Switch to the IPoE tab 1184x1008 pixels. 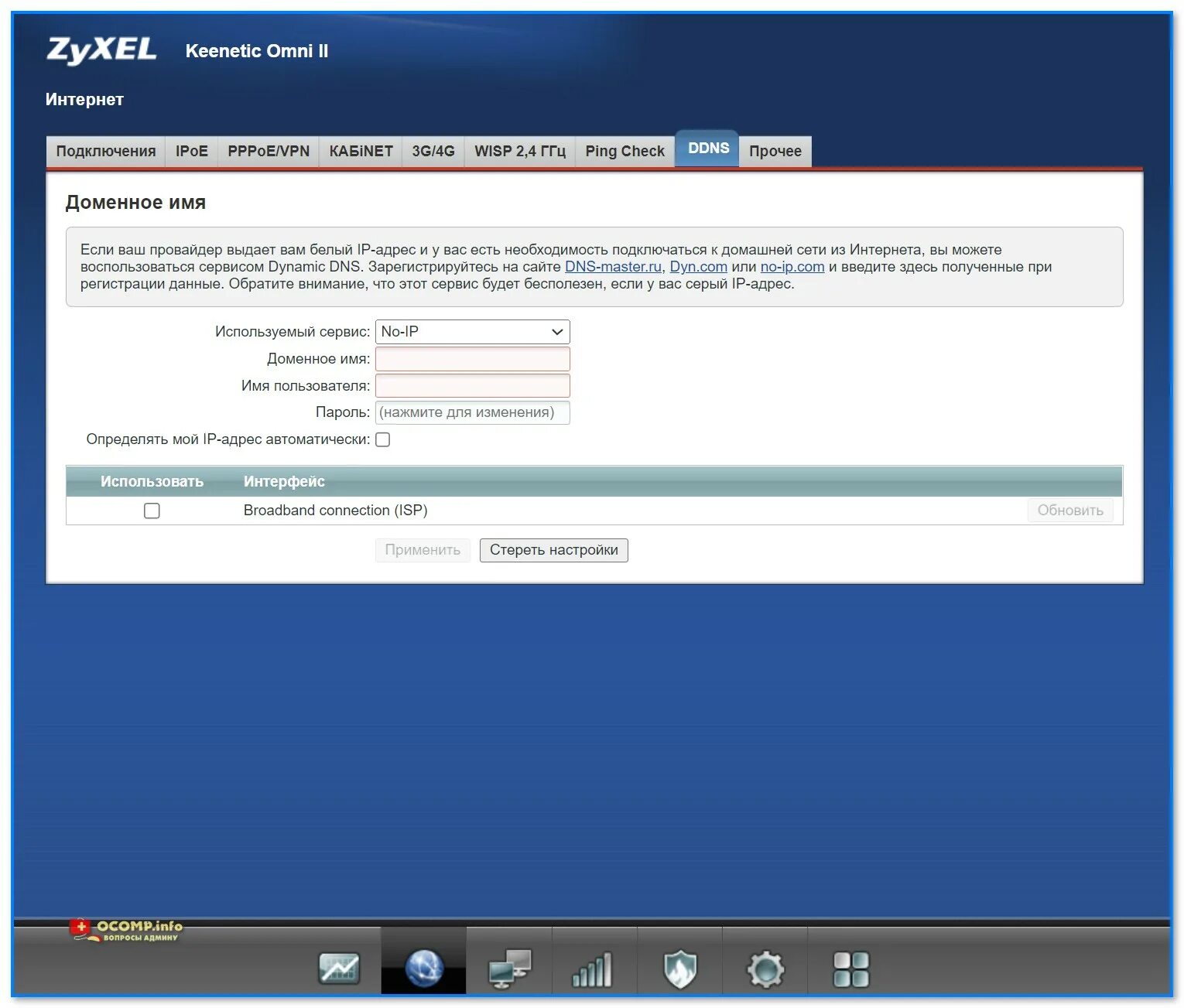click(192, 151)
